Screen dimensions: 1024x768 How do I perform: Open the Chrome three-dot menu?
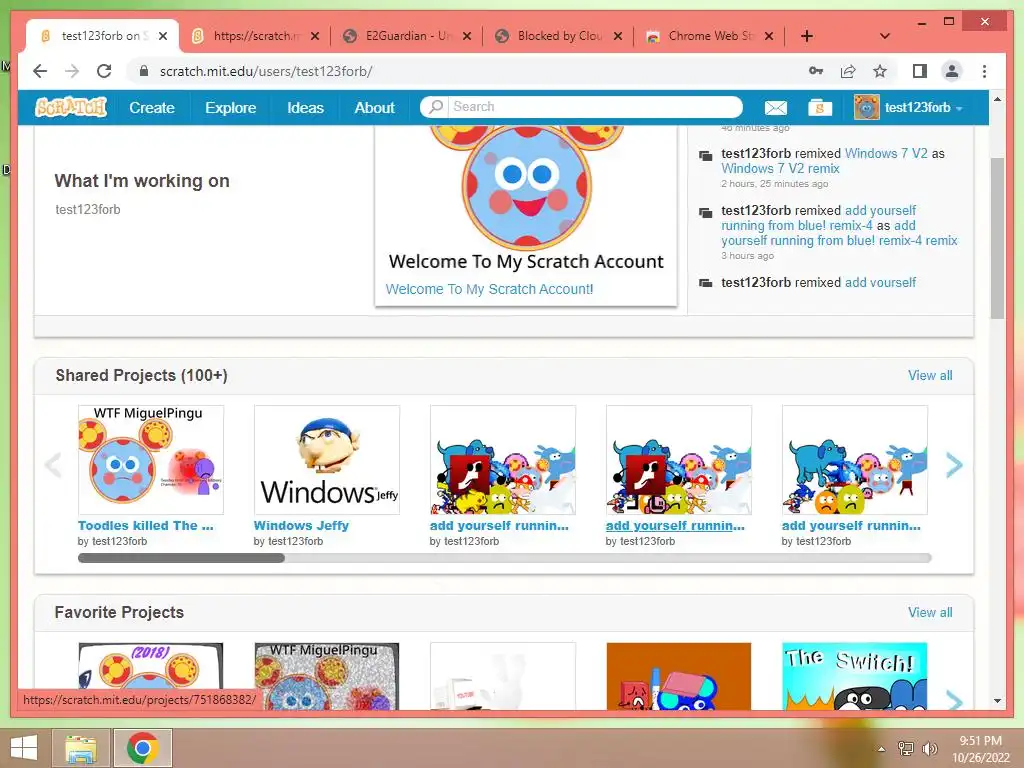coord(984,71)
